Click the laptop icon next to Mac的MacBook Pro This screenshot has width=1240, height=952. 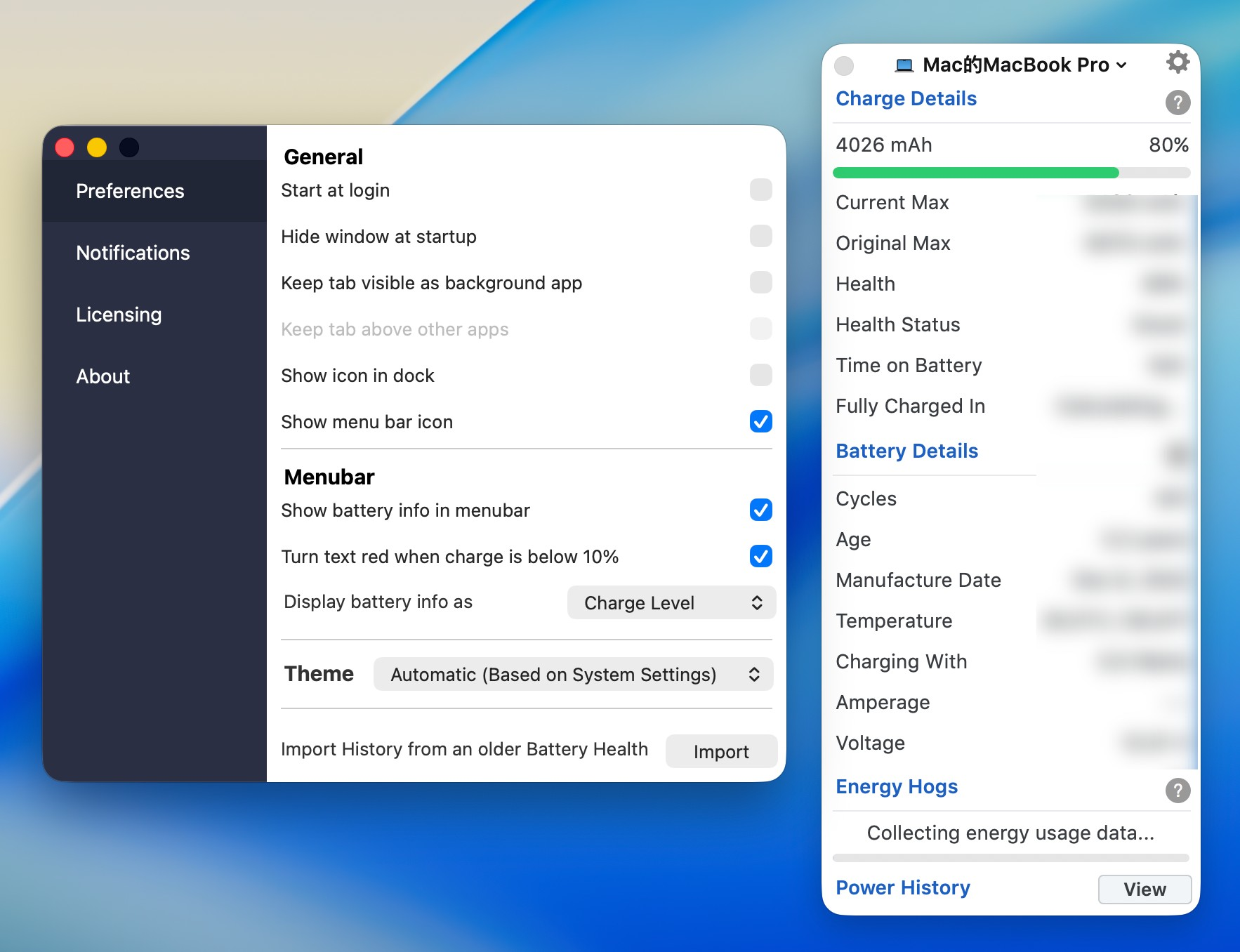(904, 65)
